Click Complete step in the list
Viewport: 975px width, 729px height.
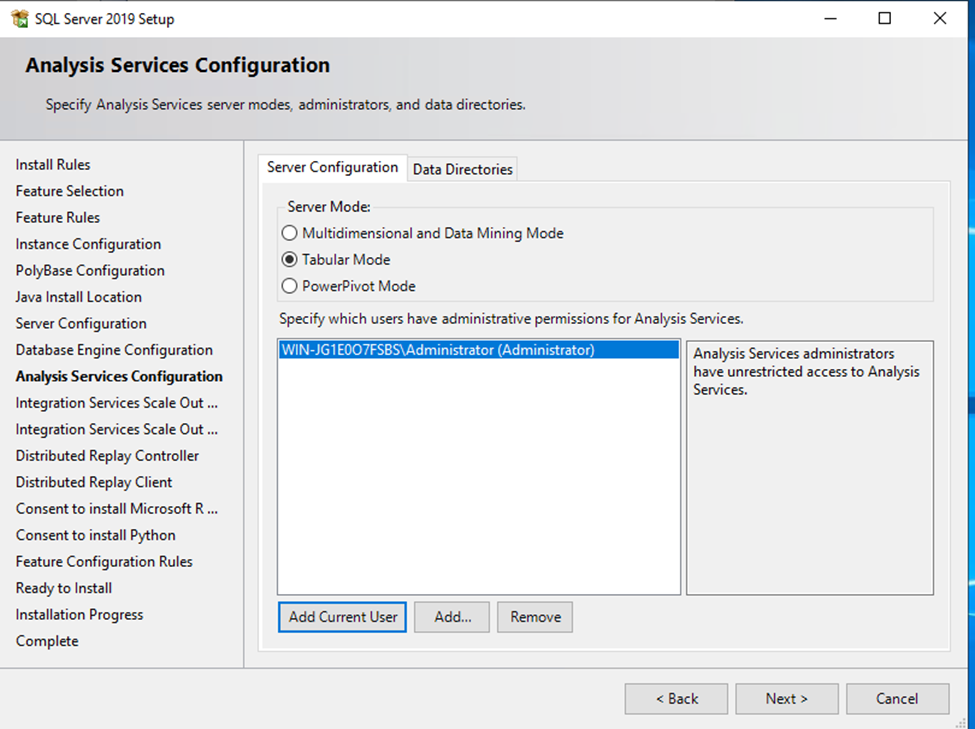[x=47, y=641]
